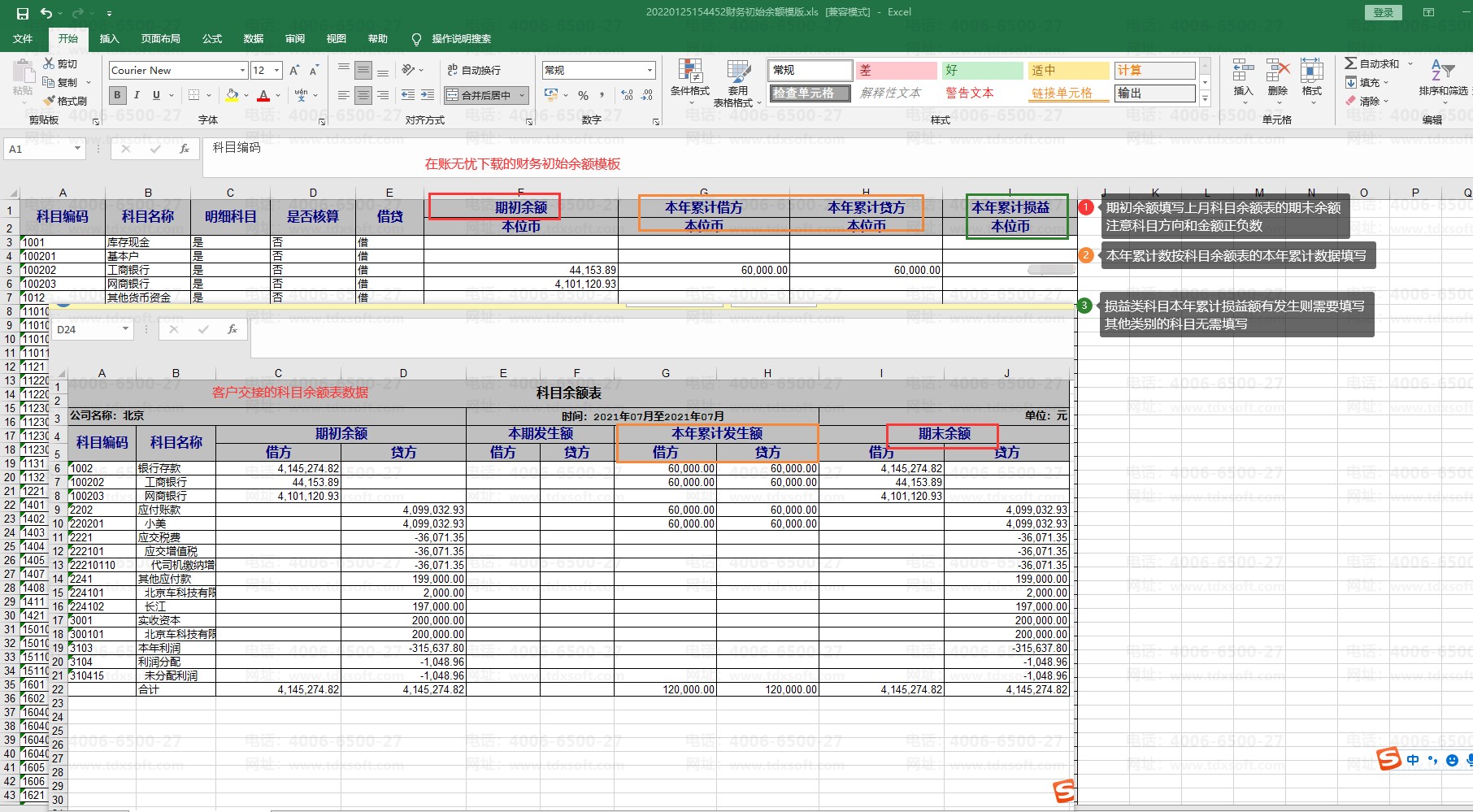Toggle Wrap Text (自动换行)
Image resolution: width=1473 pixels, height=812 pixels.
point(474,71)
